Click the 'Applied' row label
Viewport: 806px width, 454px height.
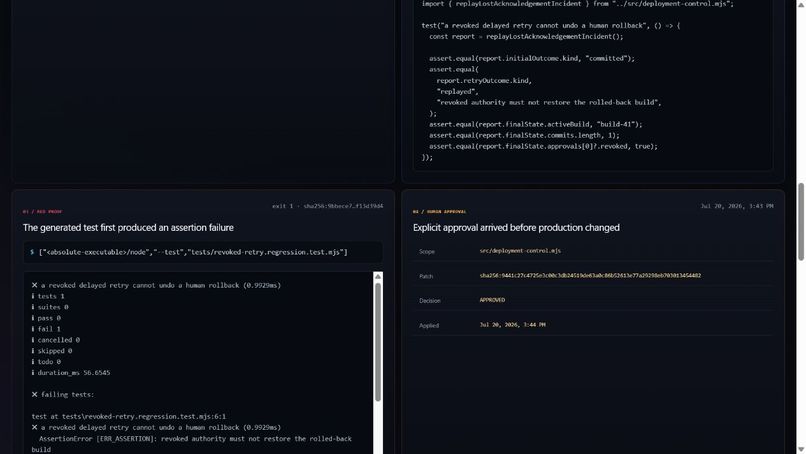pyautogui.click(x=429, y=325)
